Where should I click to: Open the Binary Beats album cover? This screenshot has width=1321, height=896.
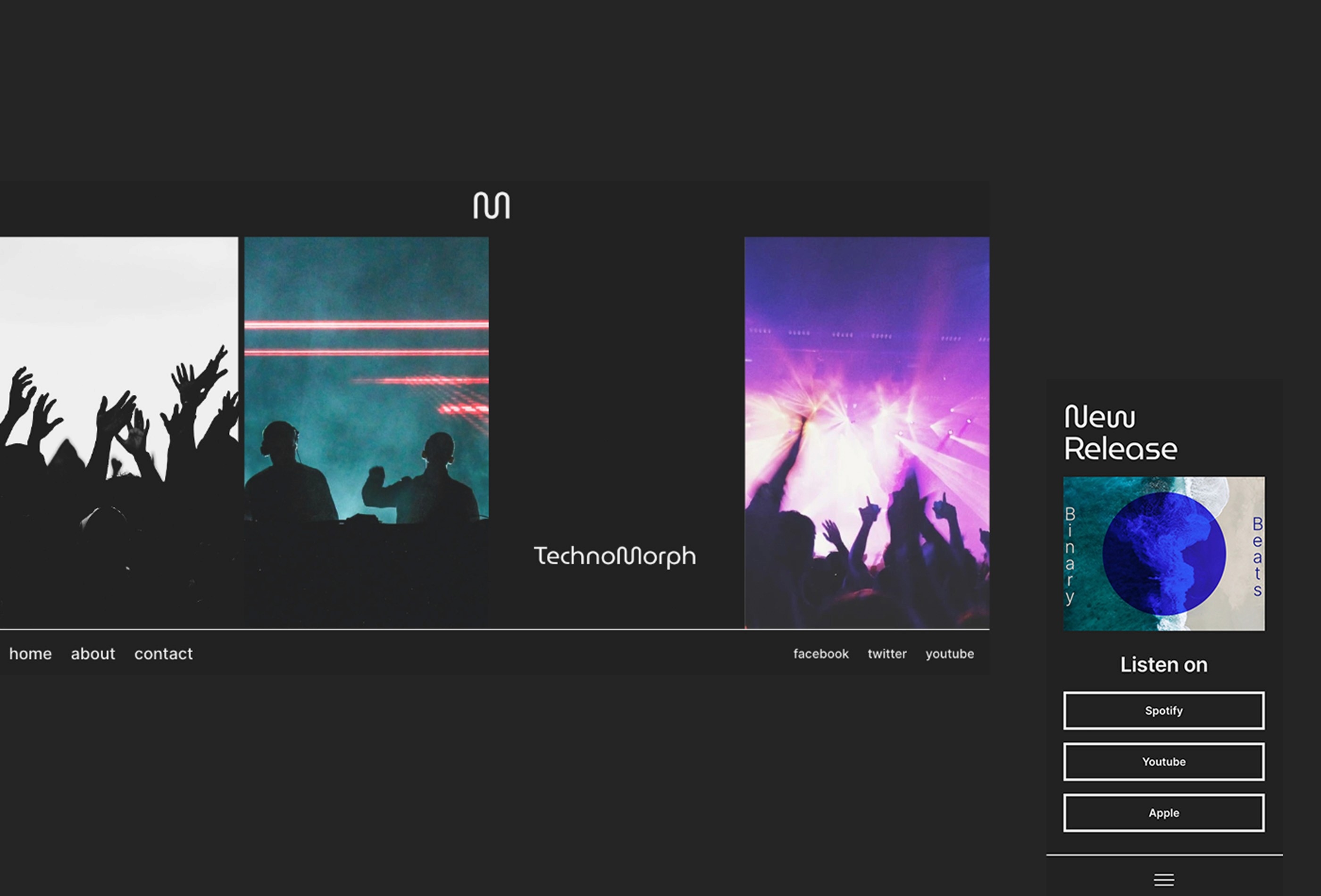(x=1164, y=553)
